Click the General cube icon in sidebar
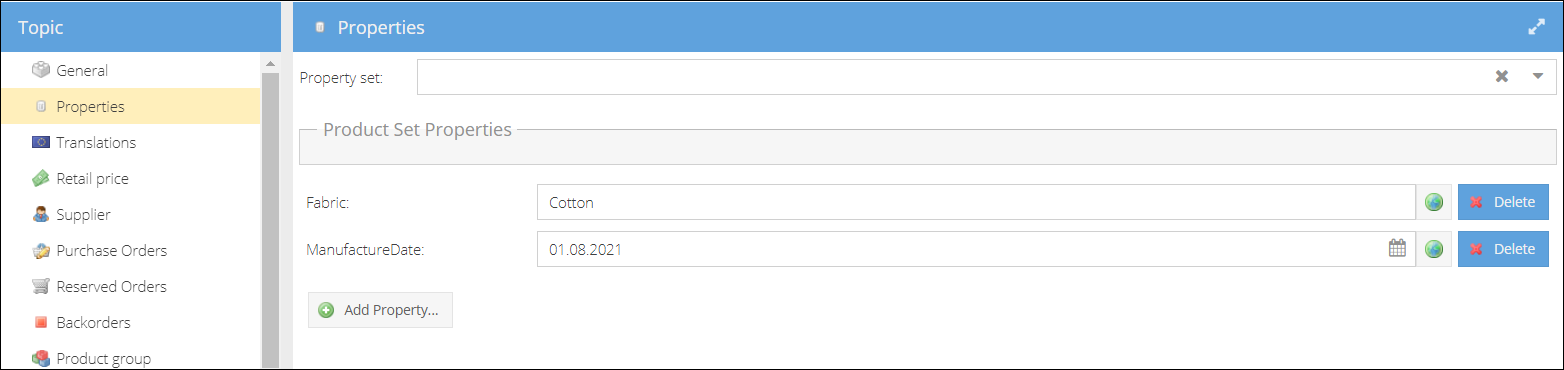The height and width of the screenshot is (370, 1564). point(41,70)
